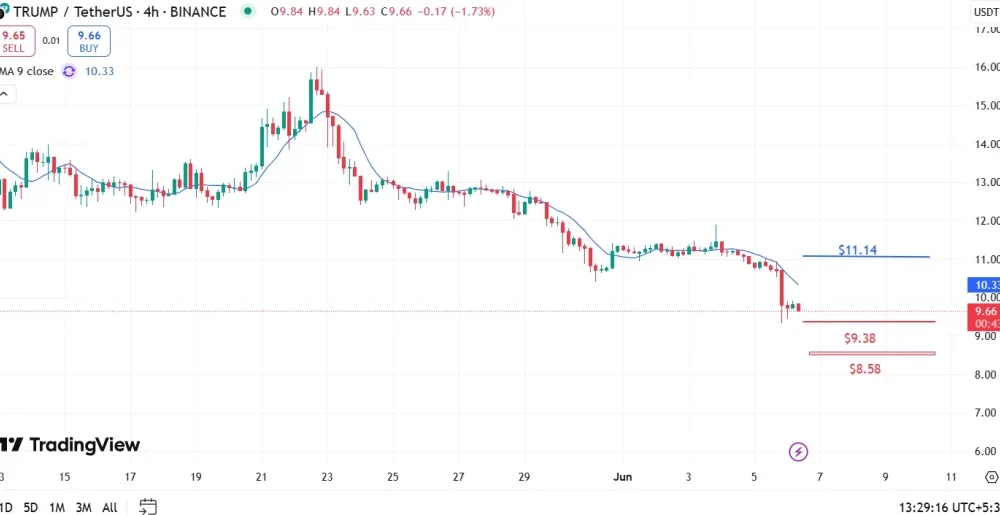The width and height of the screenshot is (1000, 515).
Task: Select the 5D time range
Action: pyautogui.click(x=31, y=508)
